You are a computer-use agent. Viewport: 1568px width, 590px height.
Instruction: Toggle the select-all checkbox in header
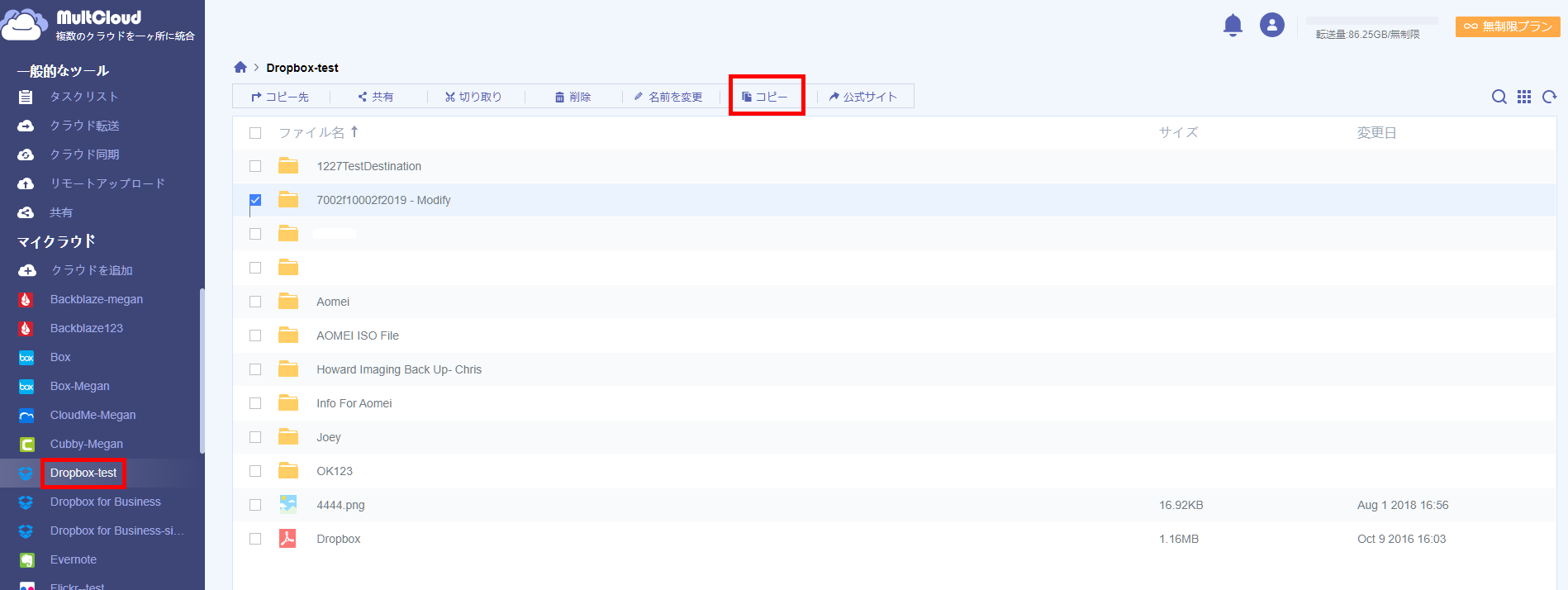pyautogui.click(x=255, y=132)
